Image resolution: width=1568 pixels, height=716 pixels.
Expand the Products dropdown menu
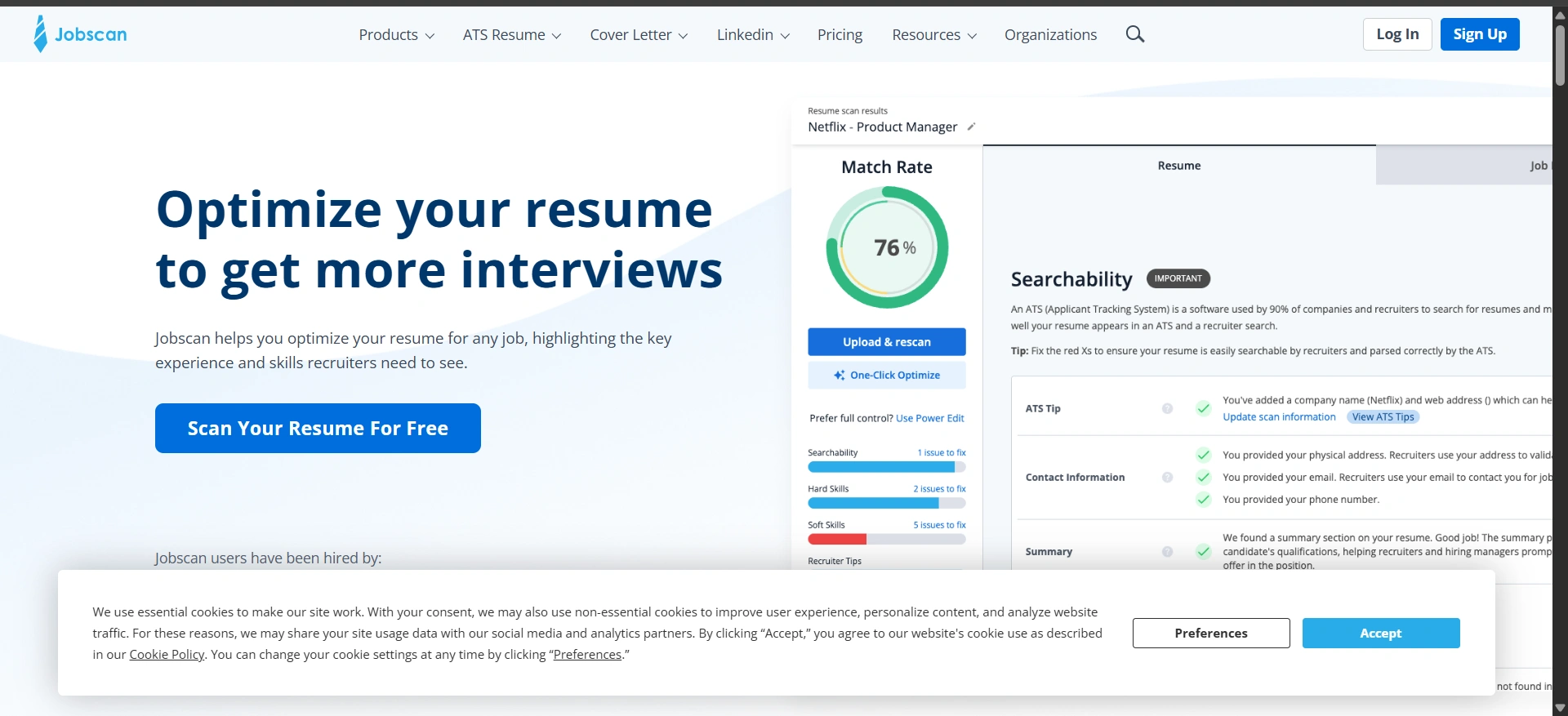[x=396, y=34]
